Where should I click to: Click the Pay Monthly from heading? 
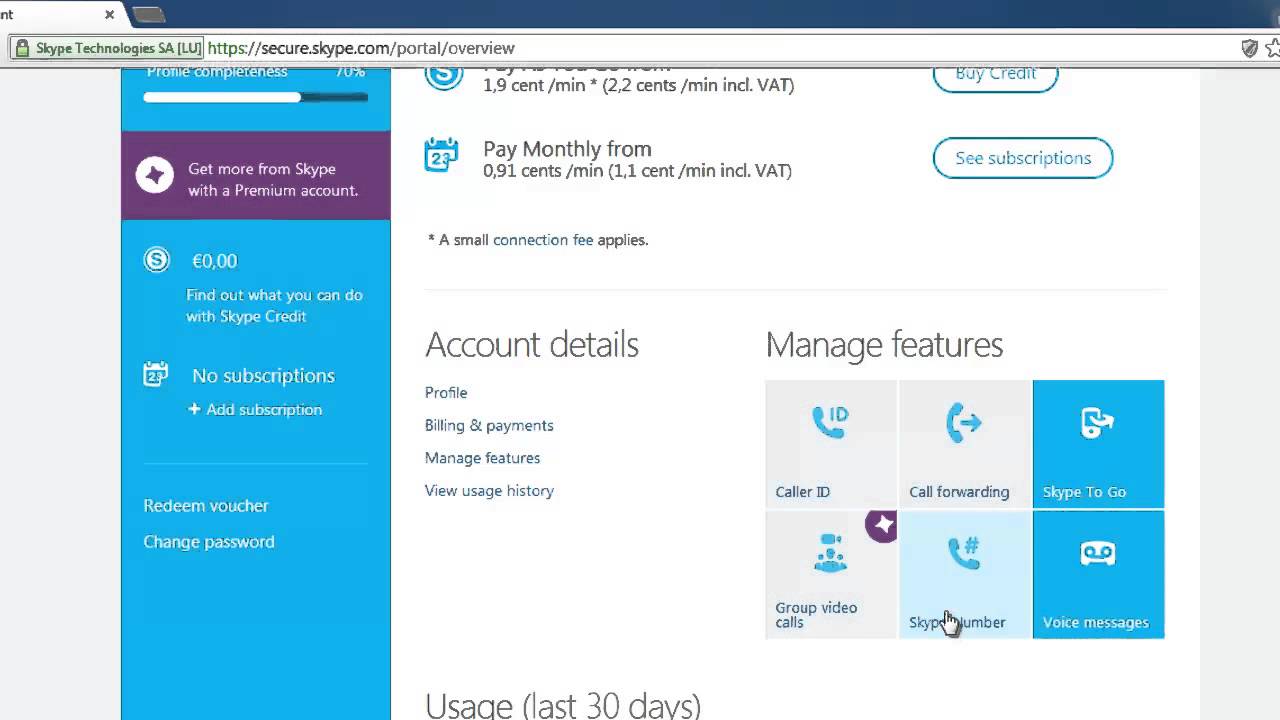[x=567, y=149]
